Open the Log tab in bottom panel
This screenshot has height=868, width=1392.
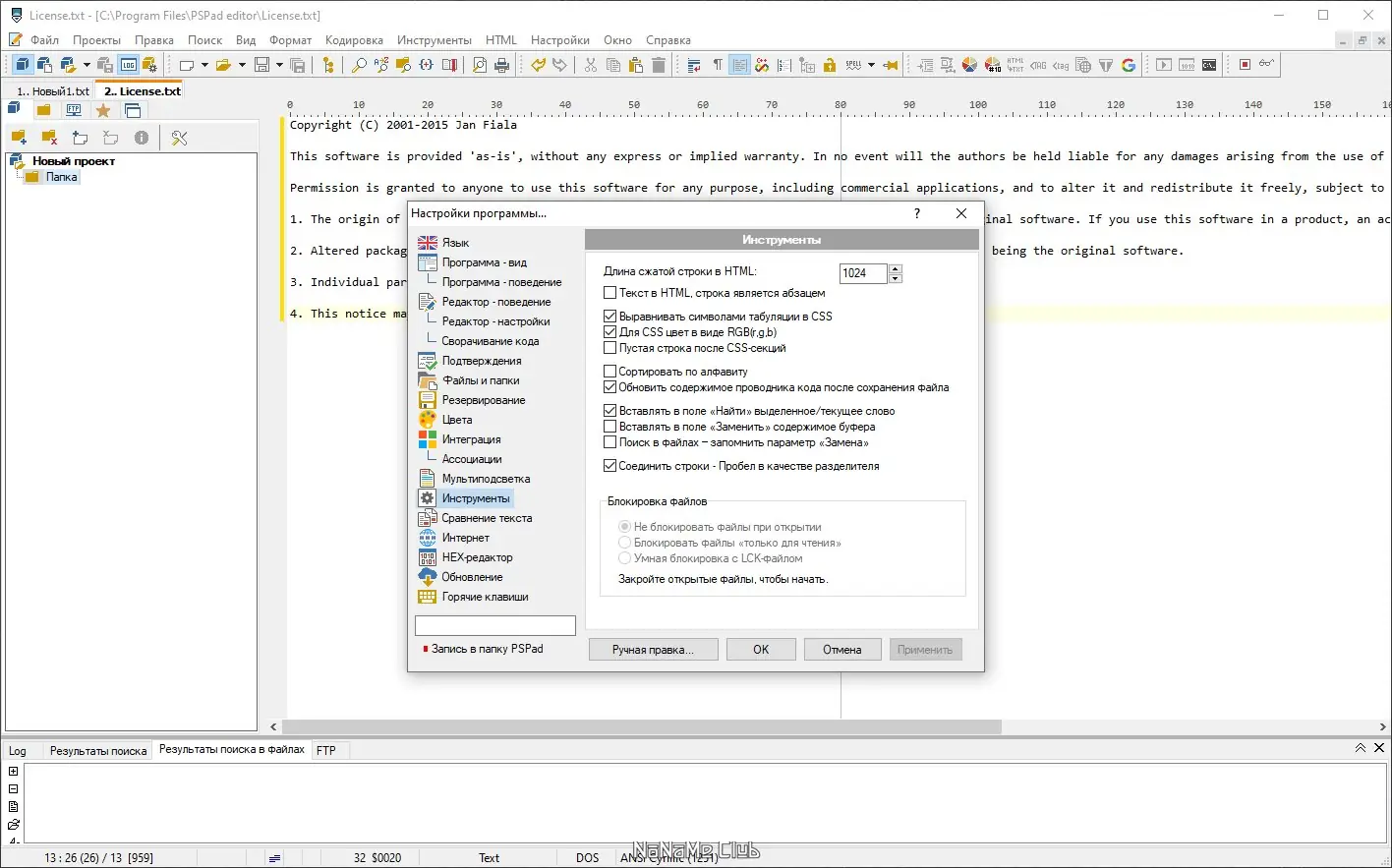18,751
